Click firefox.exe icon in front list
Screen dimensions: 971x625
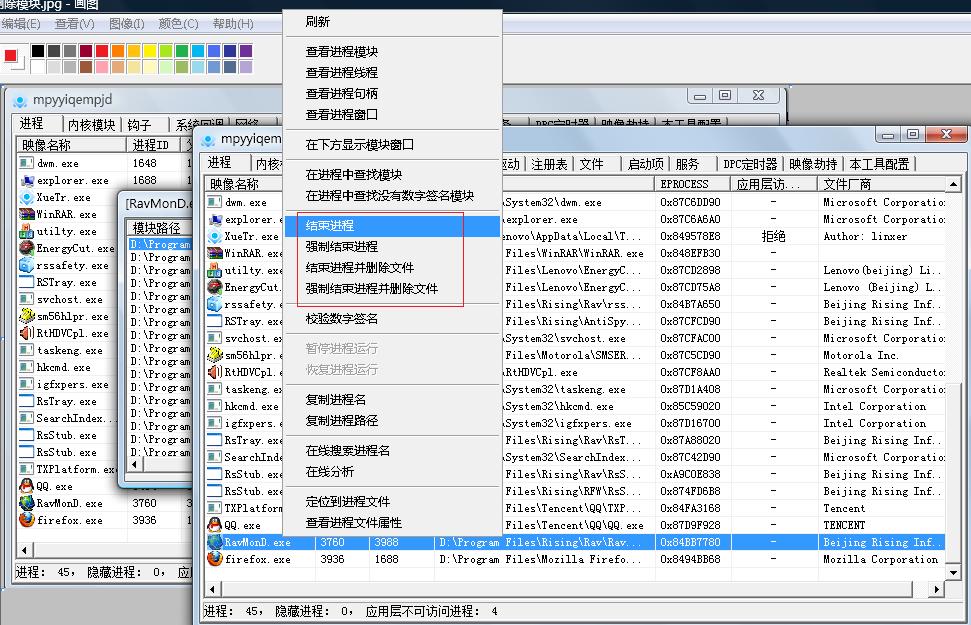pyautogui.click(x=215, y=558)
